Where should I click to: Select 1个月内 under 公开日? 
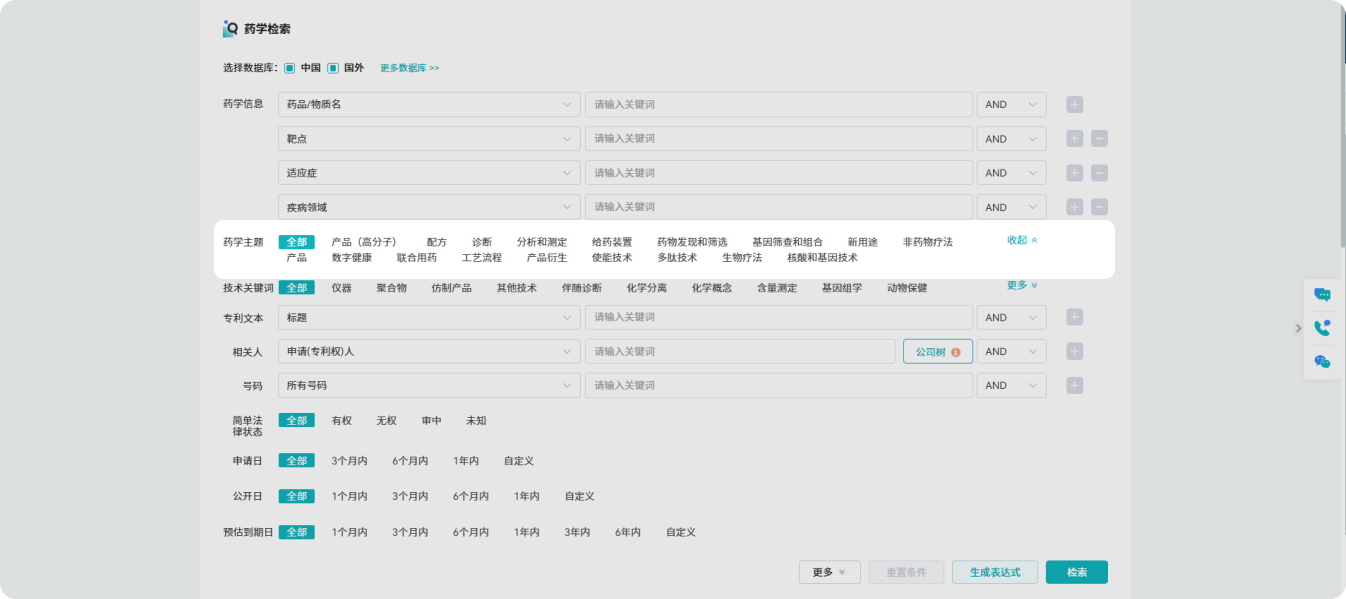[350, 496]
